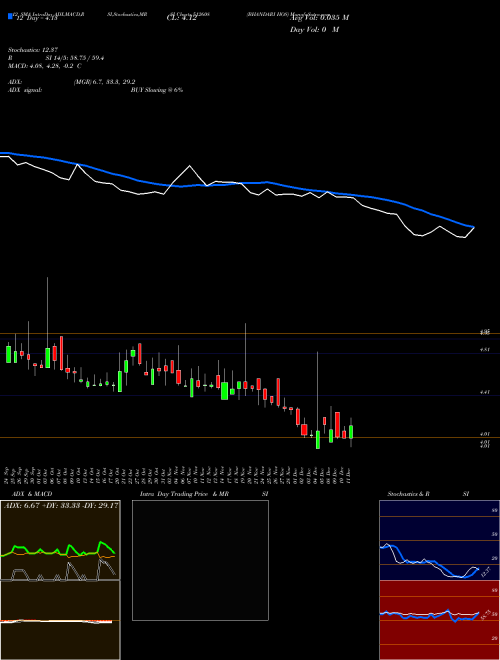Select the "12 Day = 4.13" SMA label
Viewport: 500px width, 660px height.
point(39,18)
